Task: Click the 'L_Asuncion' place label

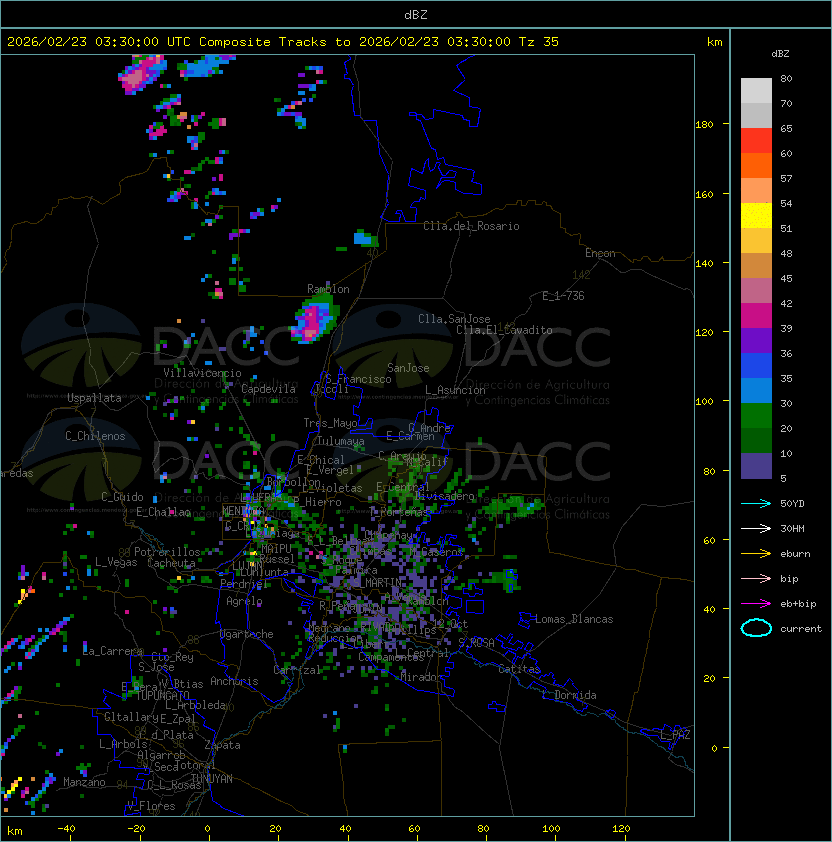Action: [x=455, y=390]
